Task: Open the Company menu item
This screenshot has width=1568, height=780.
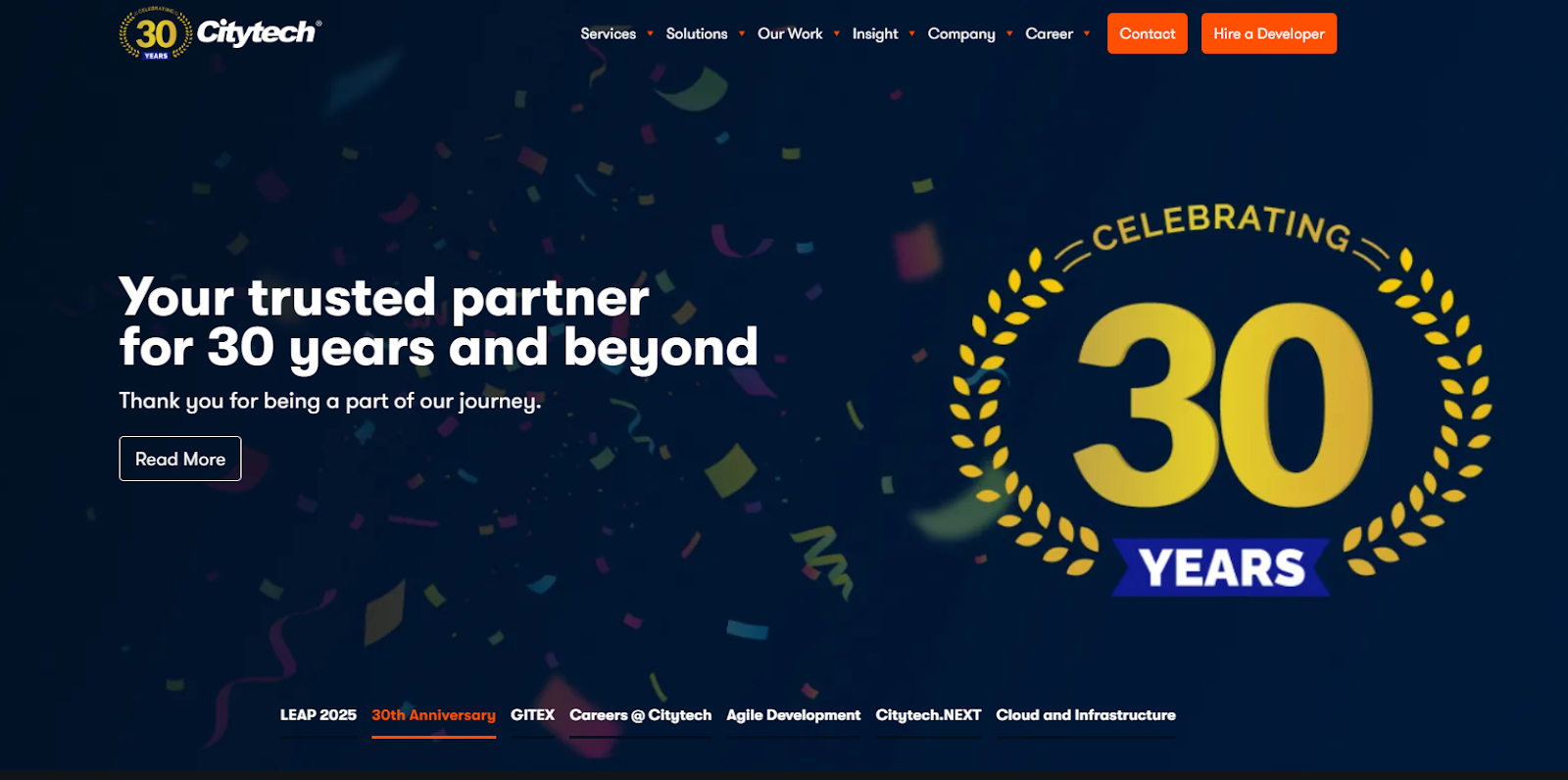Action: click(961, 33)
